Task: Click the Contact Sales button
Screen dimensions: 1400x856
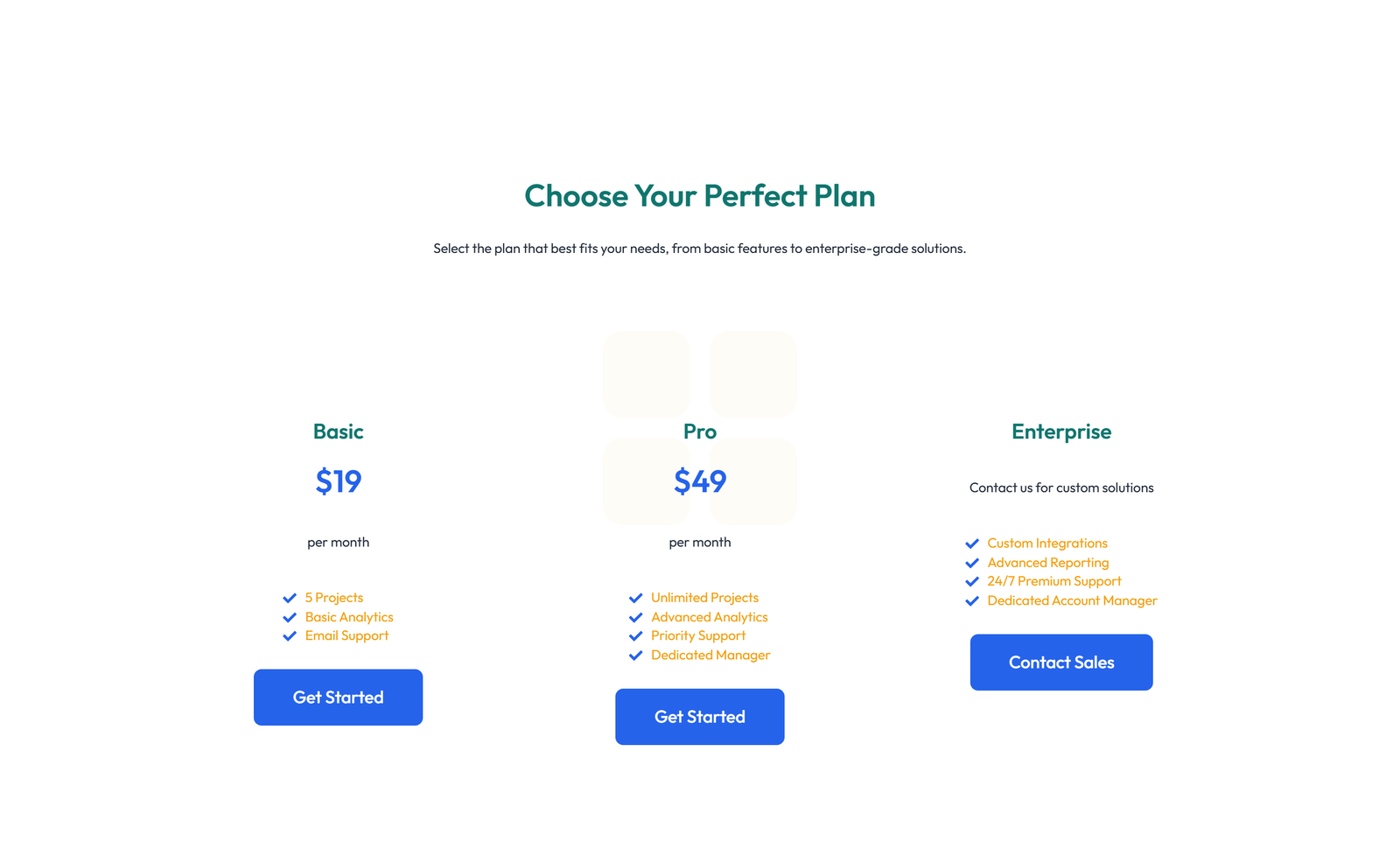Action: pos(1061,662)
